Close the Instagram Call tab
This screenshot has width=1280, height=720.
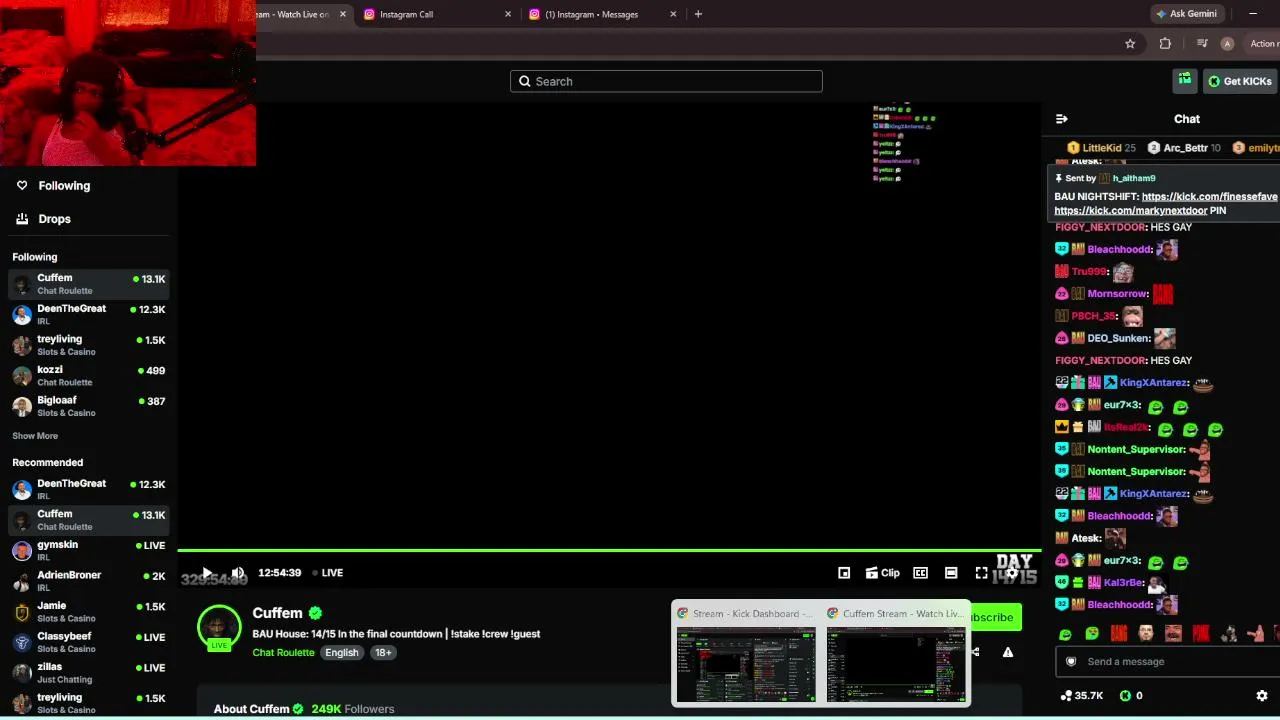click(508, 14)
